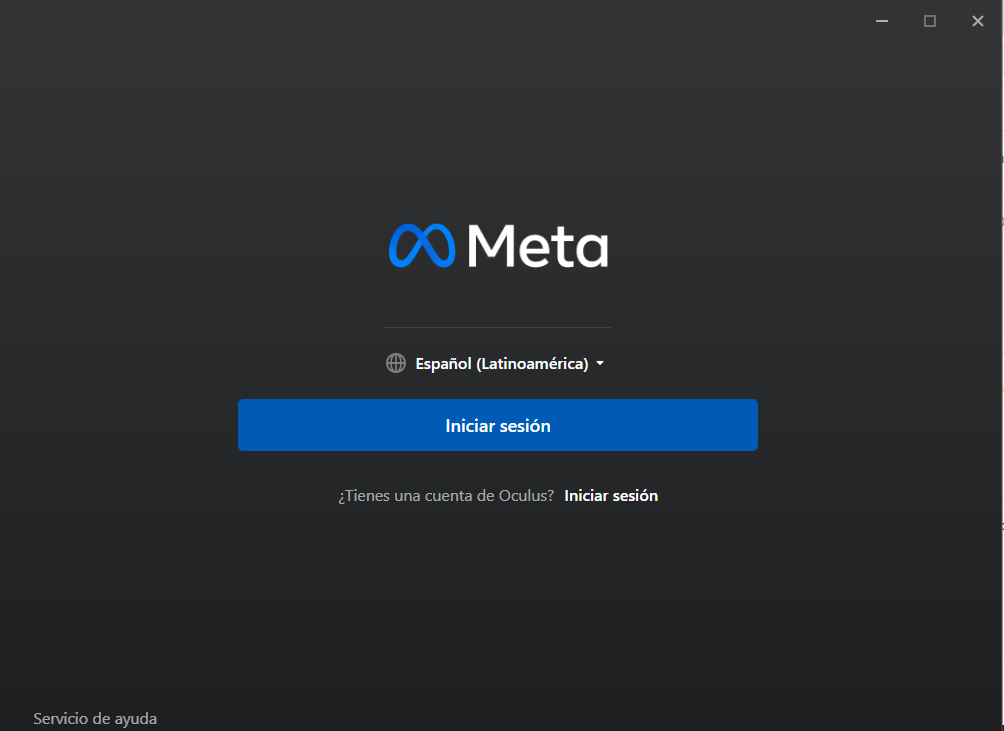Minimize the Meta login window
This screenshot has width=1004, height=731.
(882, 21)
